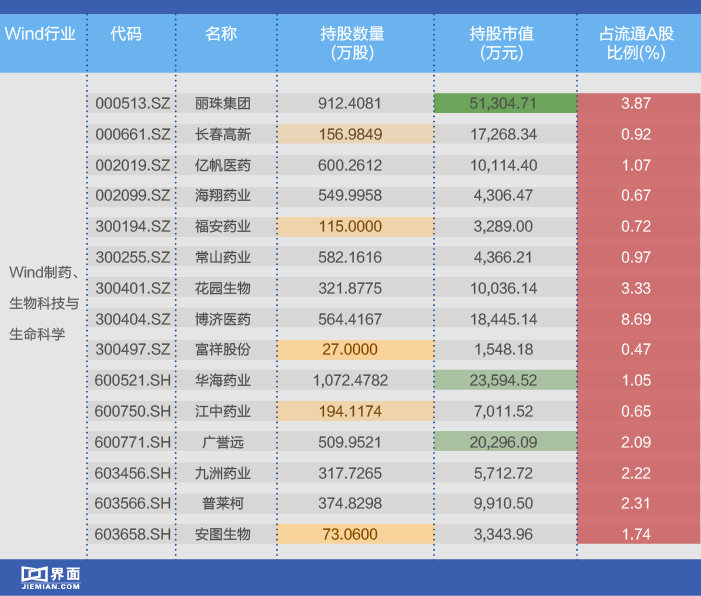Click the green market value 51,304.71 cell

click(x=505, y=103)
